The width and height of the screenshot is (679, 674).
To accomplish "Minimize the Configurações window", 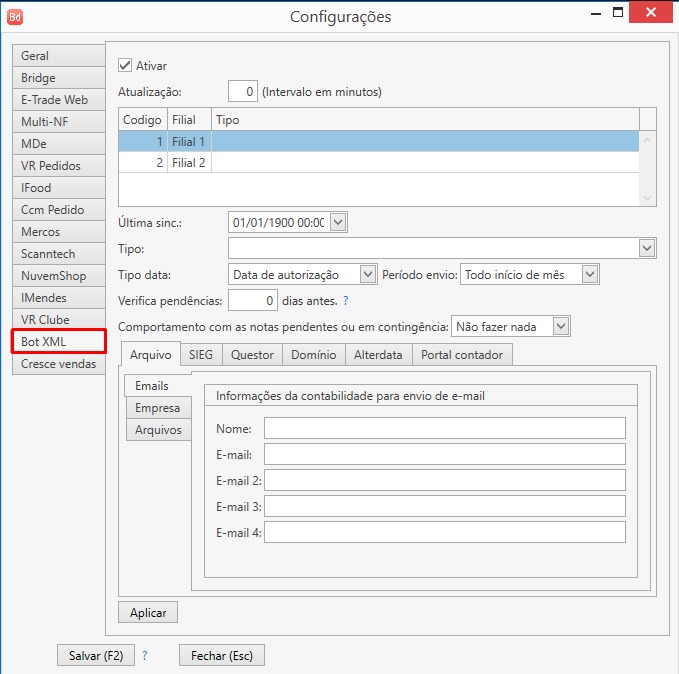I will (596, 13).
